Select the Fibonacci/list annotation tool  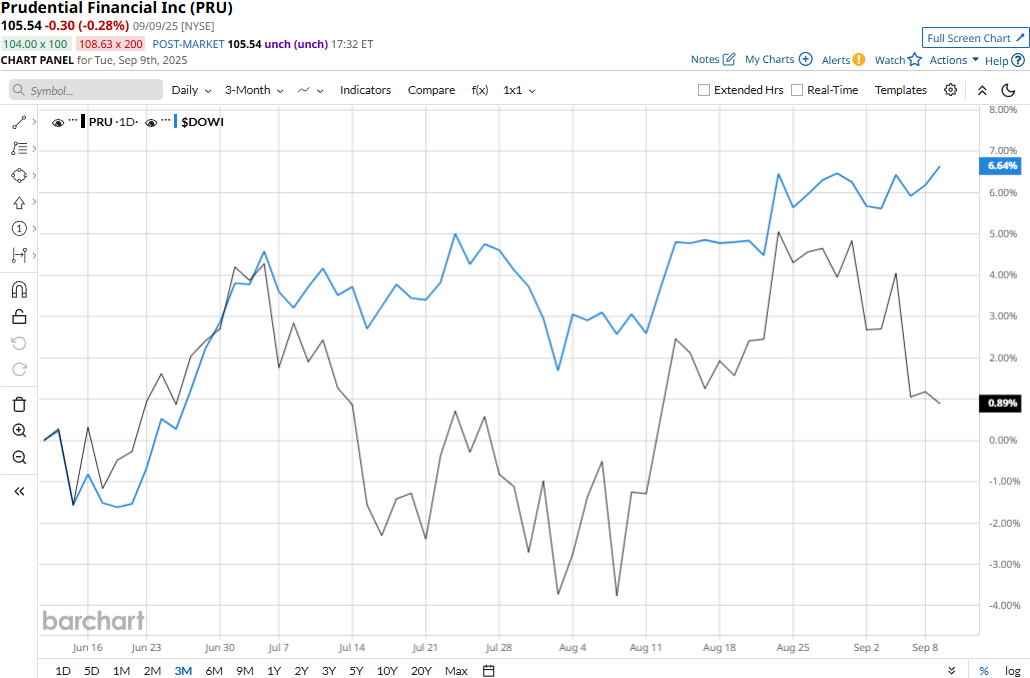point(19,148)
